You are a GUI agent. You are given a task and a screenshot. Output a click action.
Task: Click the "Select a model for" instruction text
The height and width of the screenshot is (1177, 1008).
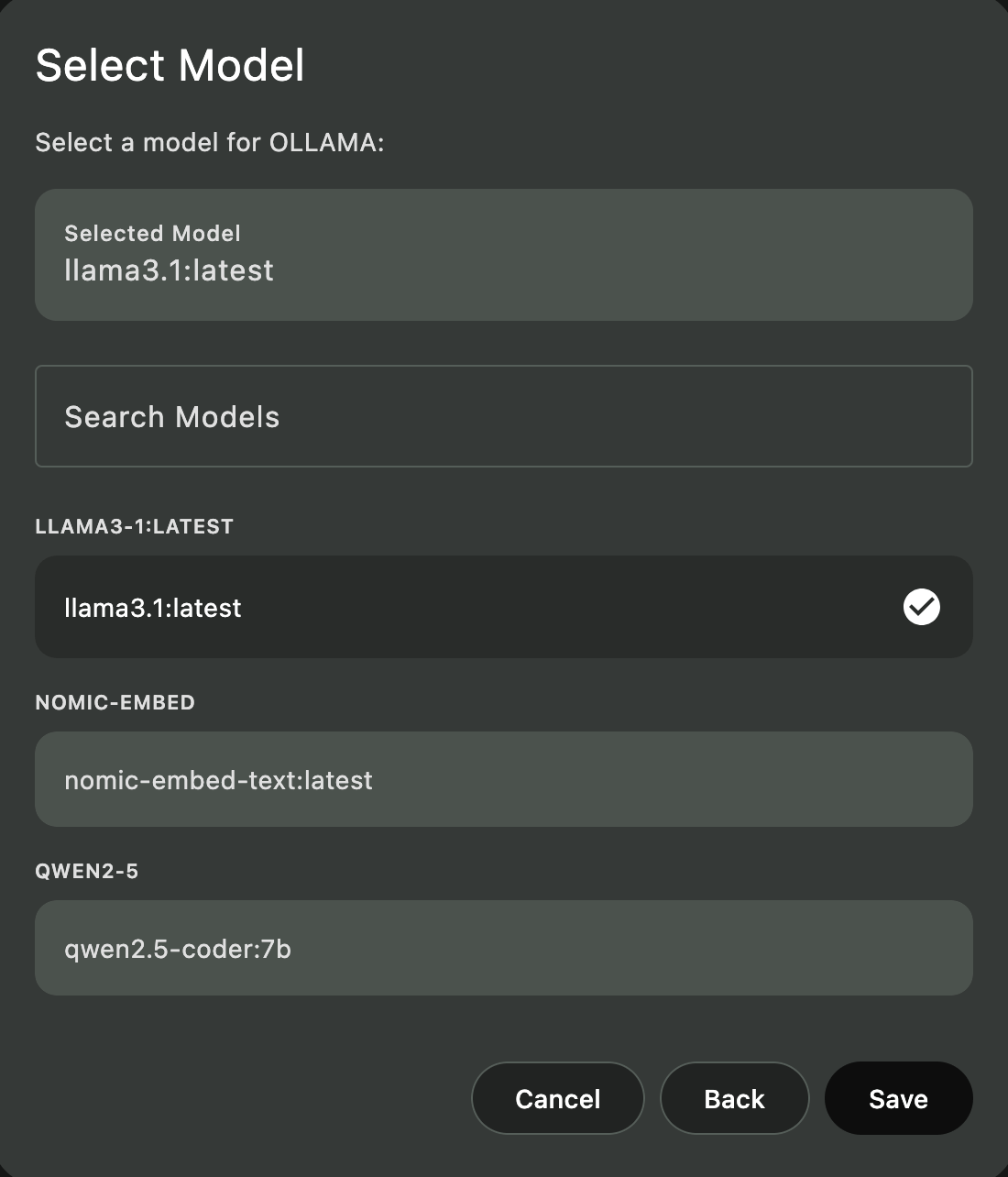pos(148,143)
